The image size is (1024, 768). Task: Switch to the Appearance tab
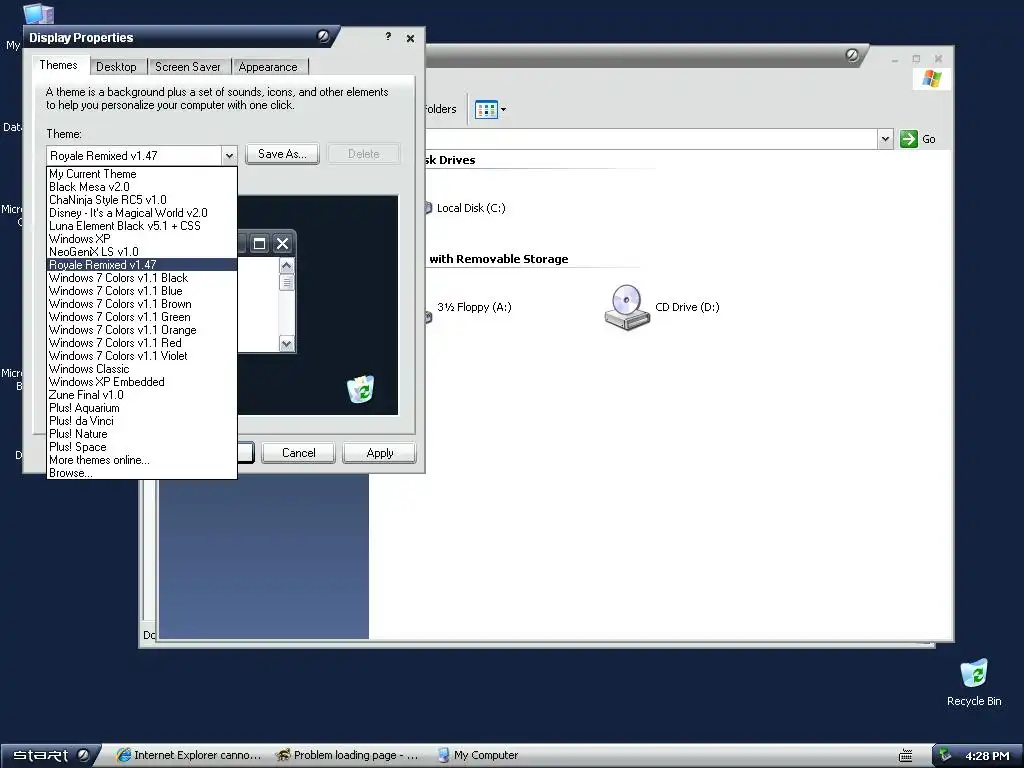pos(268,67)
